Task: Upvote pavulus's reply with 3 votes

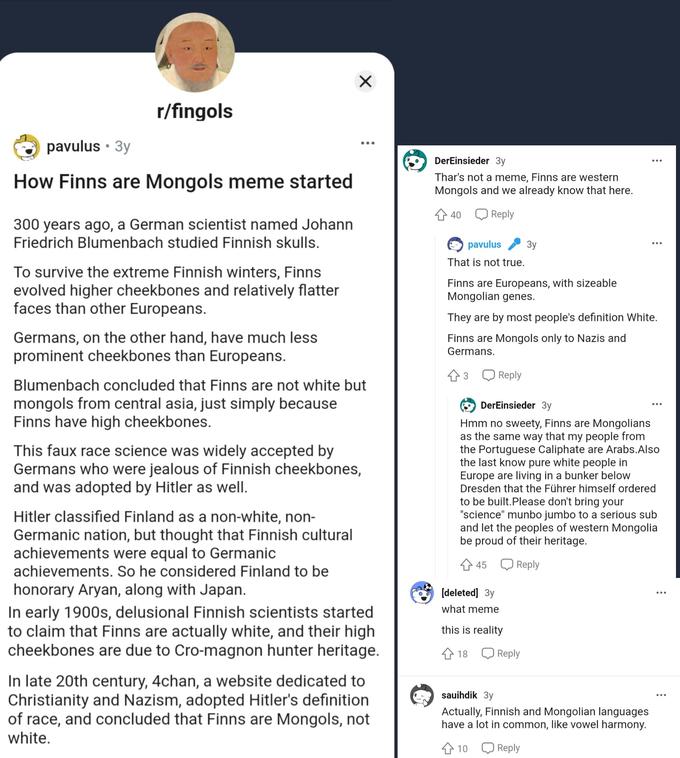Action: click(453, 376)
